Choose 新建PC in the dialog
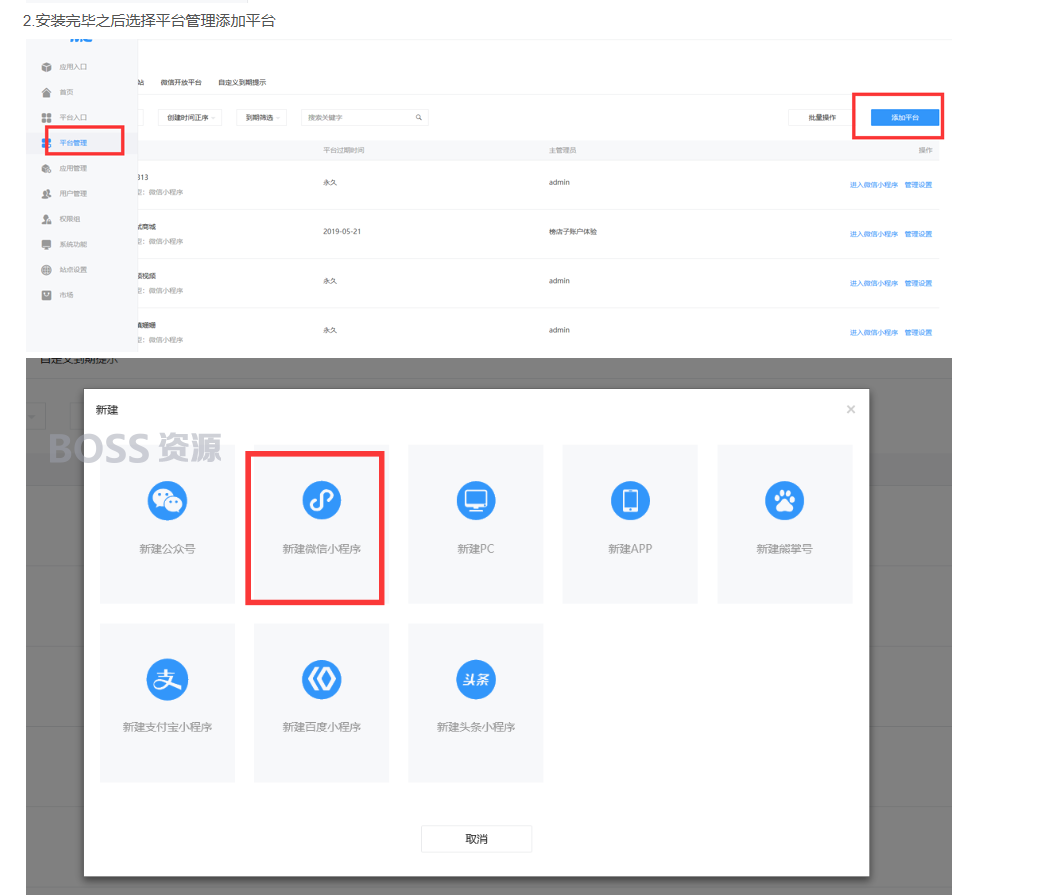Image resolution: width=1052 pixels, height=895 pixels. pos(476,524)
